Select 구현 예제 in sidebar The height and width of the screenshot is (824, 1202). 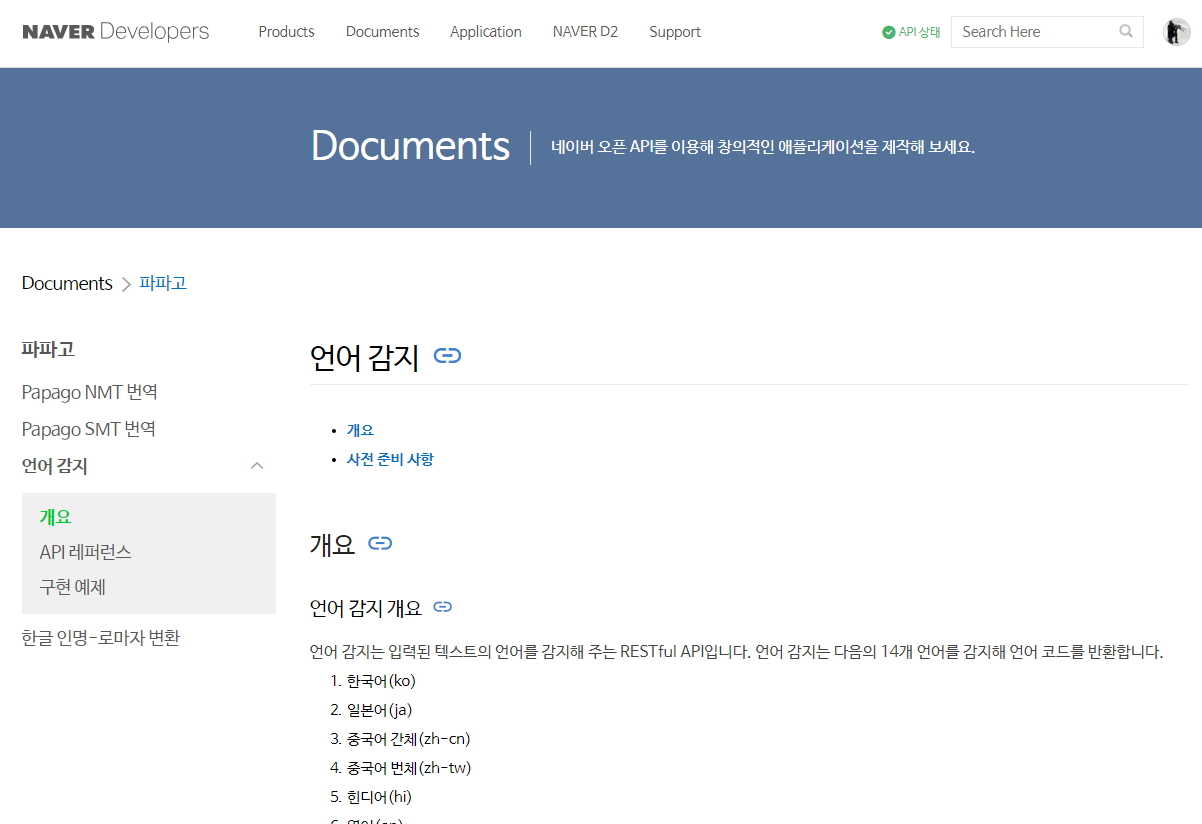73,587
